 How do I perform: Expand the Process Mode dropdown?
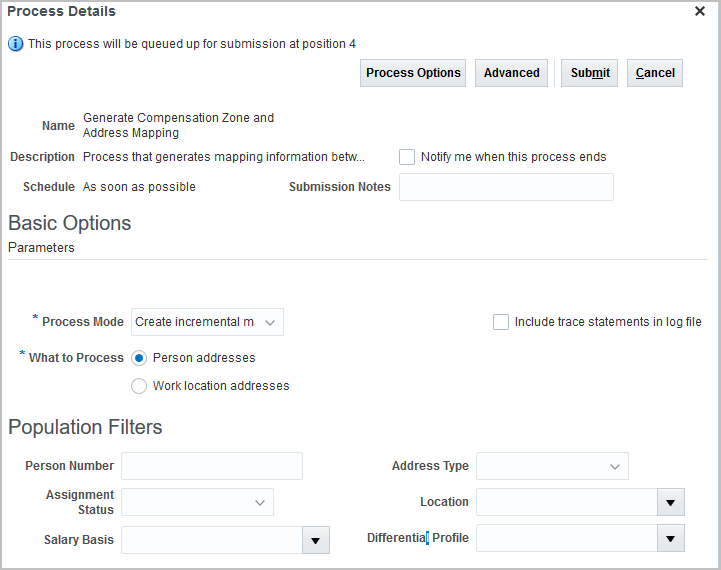click(x=271, y=322)
